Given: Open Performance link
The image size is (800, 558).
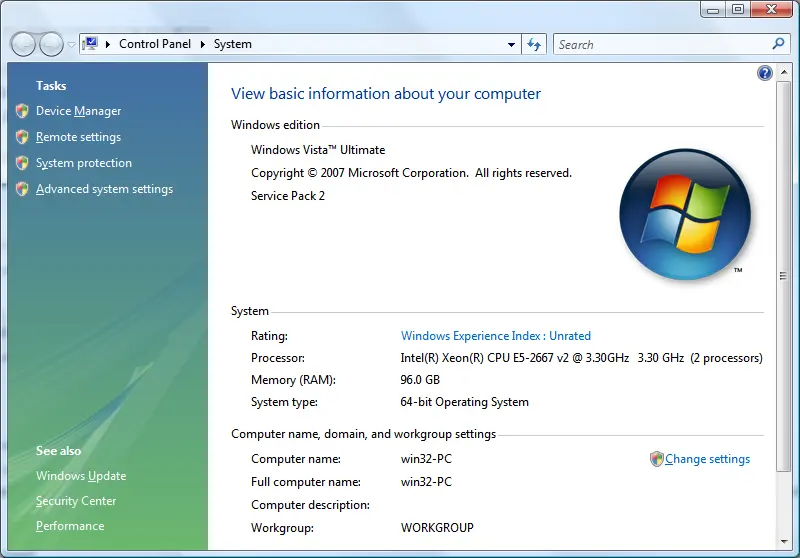Looking at the screenshot, I should 70,526.
